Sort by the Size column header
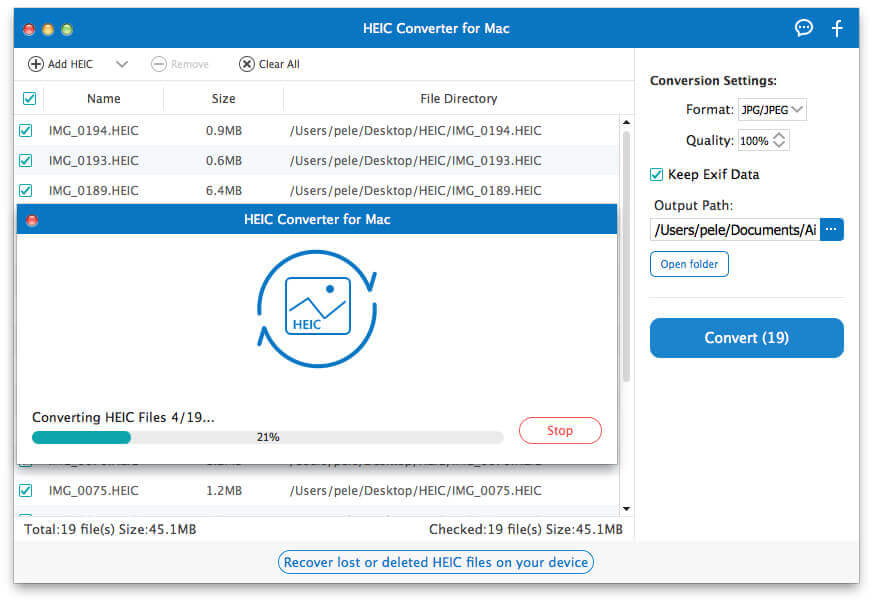 coord(223,99)
